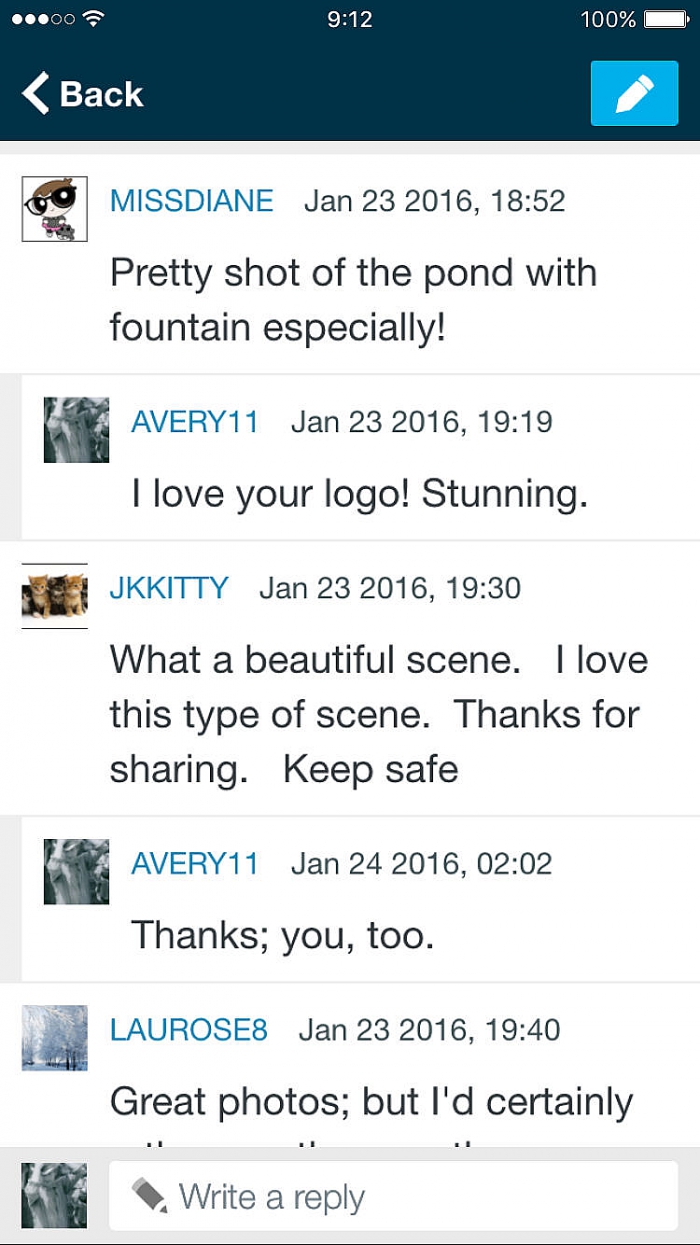700x1245 pixels.
Task: Tap the 9:12 status bar clock
Action: click(349, 19)
